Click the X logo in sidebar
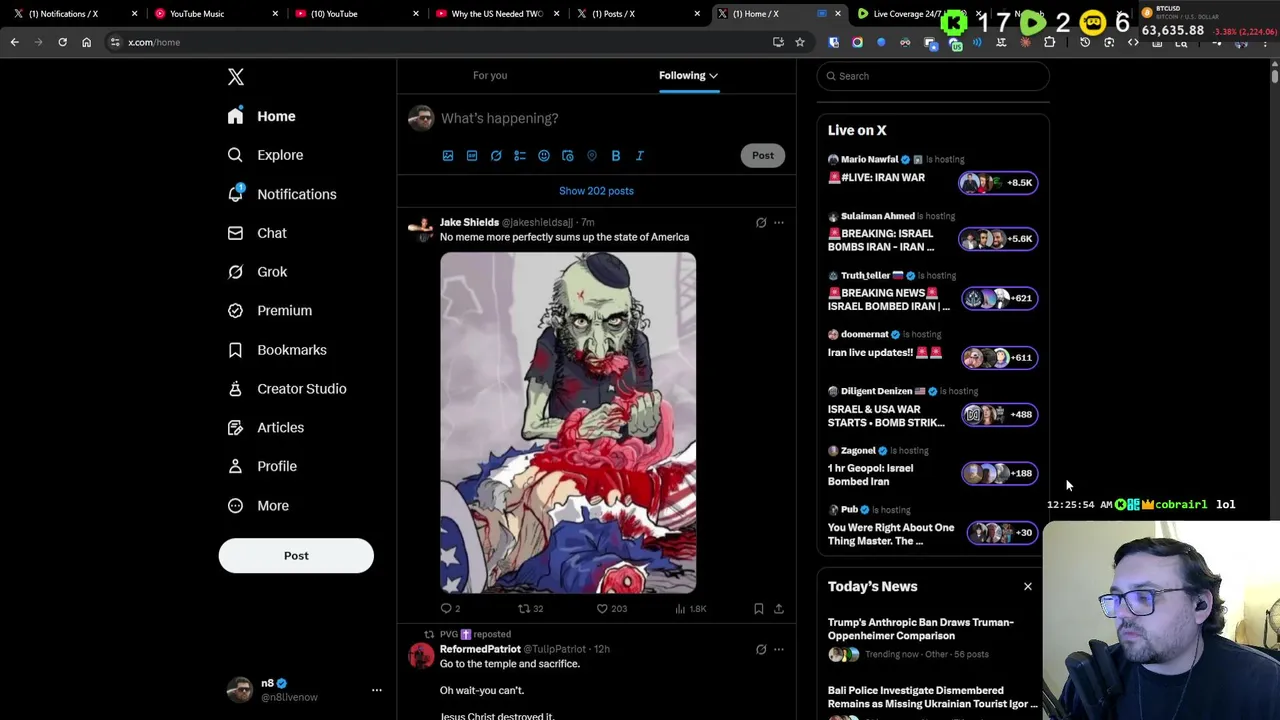Image resolution: width=1280 pixels, height=720 pixels. click(x=236, y=77)
